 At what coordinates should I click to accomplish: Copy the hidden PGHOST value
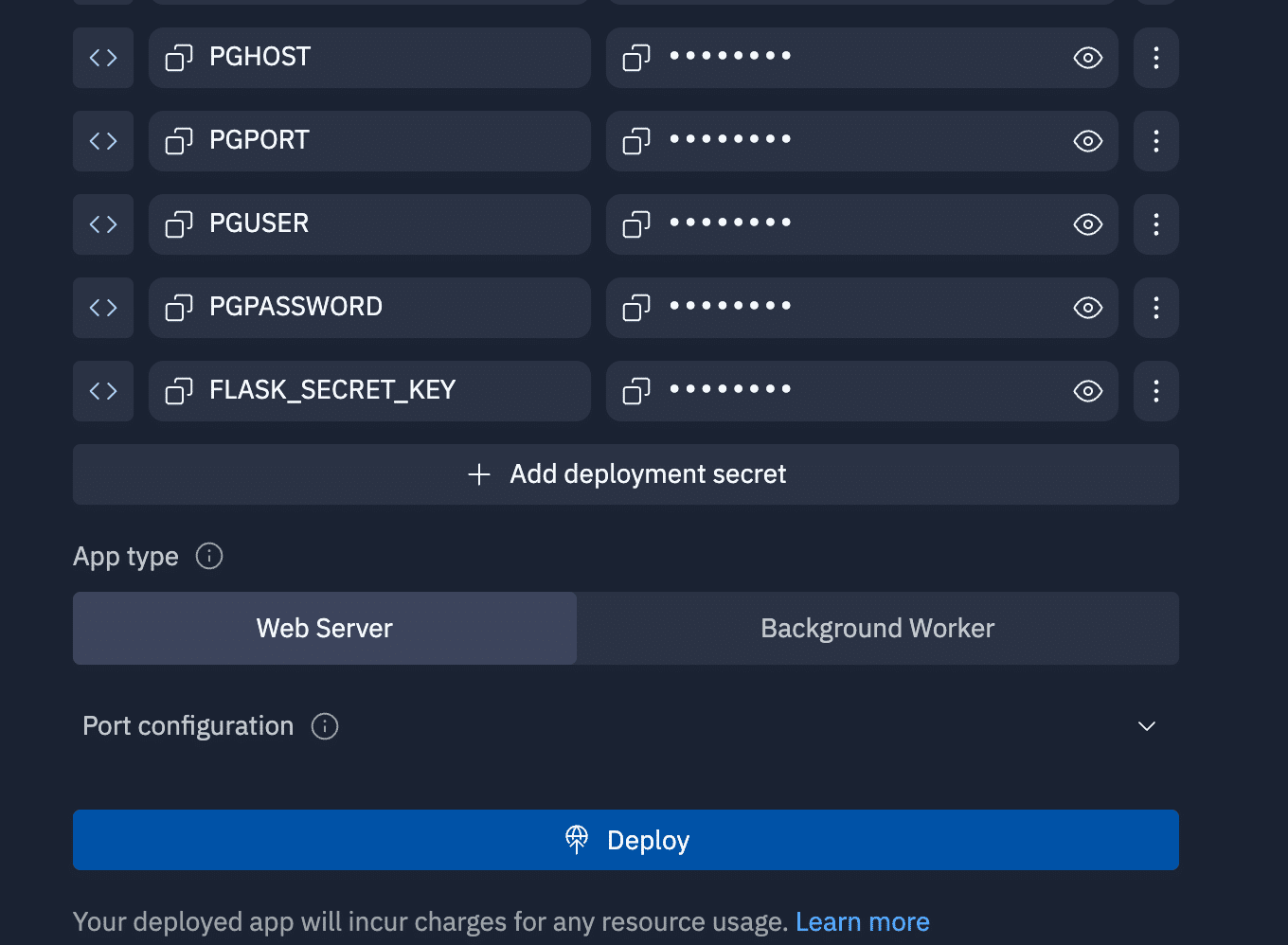tap(635, 58)
